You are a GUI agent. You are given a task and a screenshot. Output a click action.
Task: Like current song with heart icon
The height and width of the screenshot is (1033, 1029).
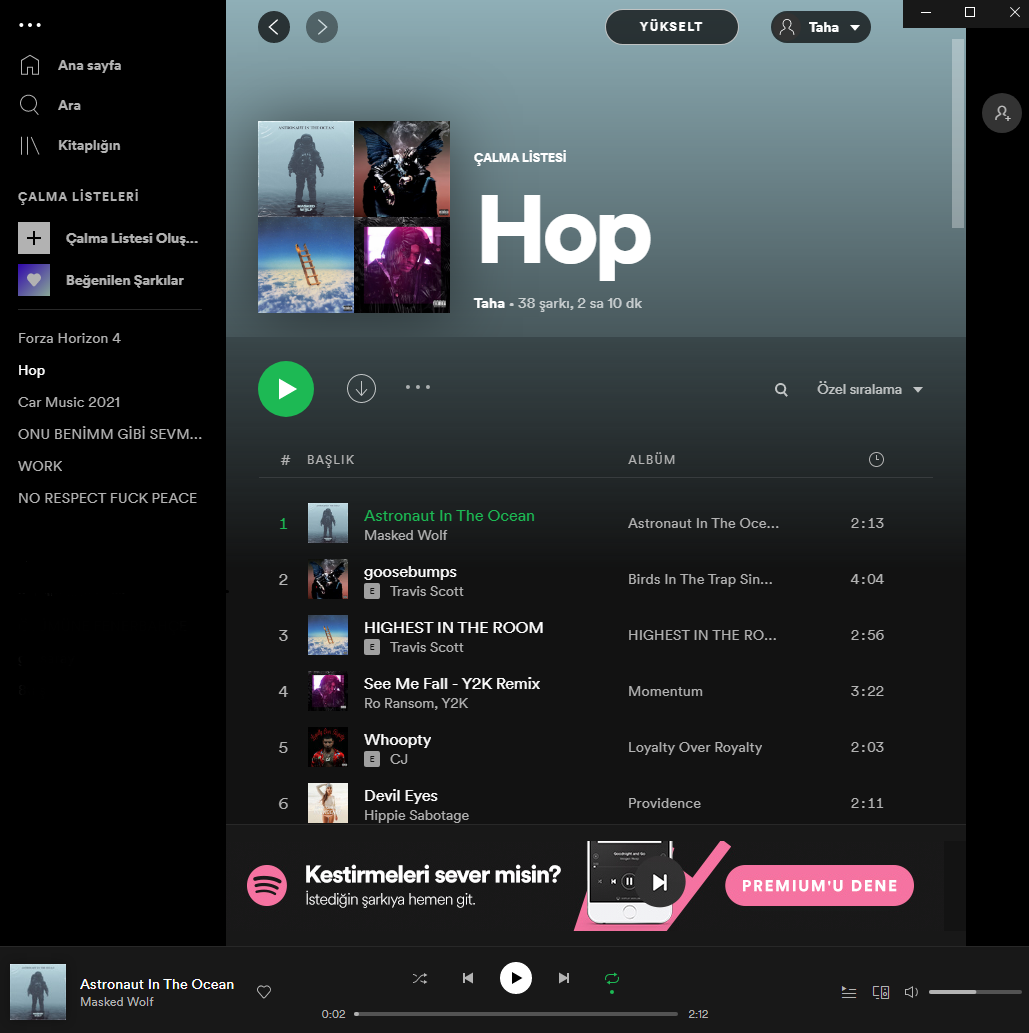click(x=264, y=992)
